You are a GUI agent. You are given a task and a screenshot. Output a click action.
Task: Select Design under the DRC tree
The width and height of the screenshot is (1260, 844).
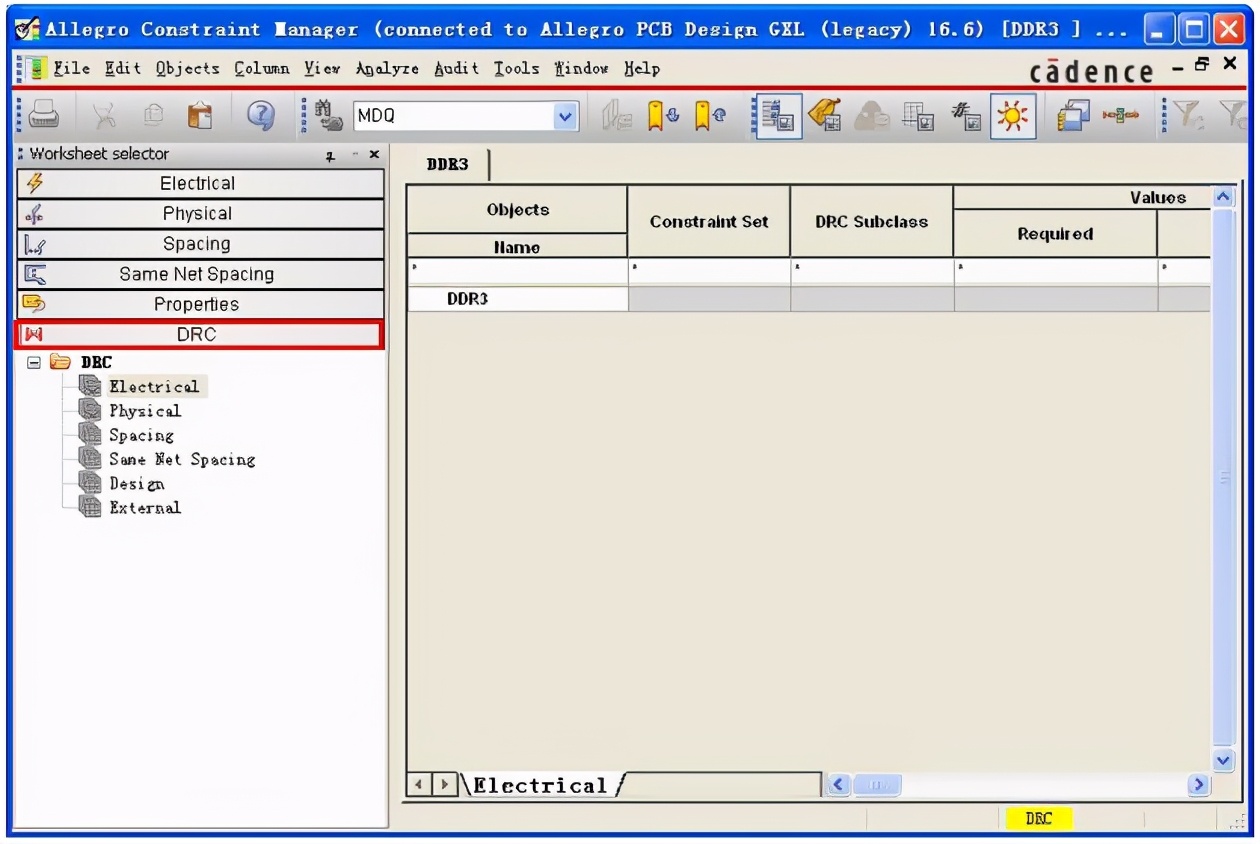137,484
